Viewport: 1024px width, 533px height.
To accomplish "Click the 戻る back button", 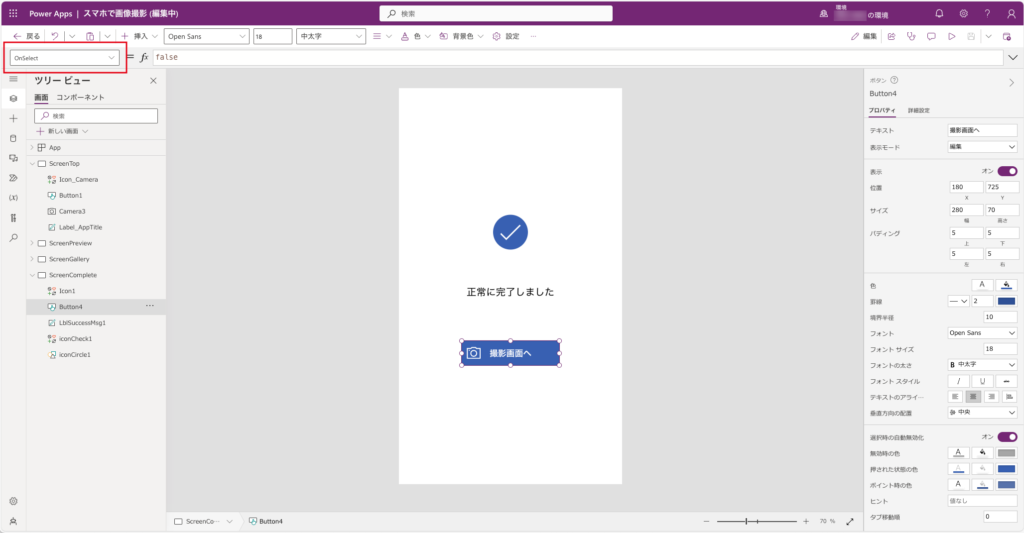I will (26, 36).
